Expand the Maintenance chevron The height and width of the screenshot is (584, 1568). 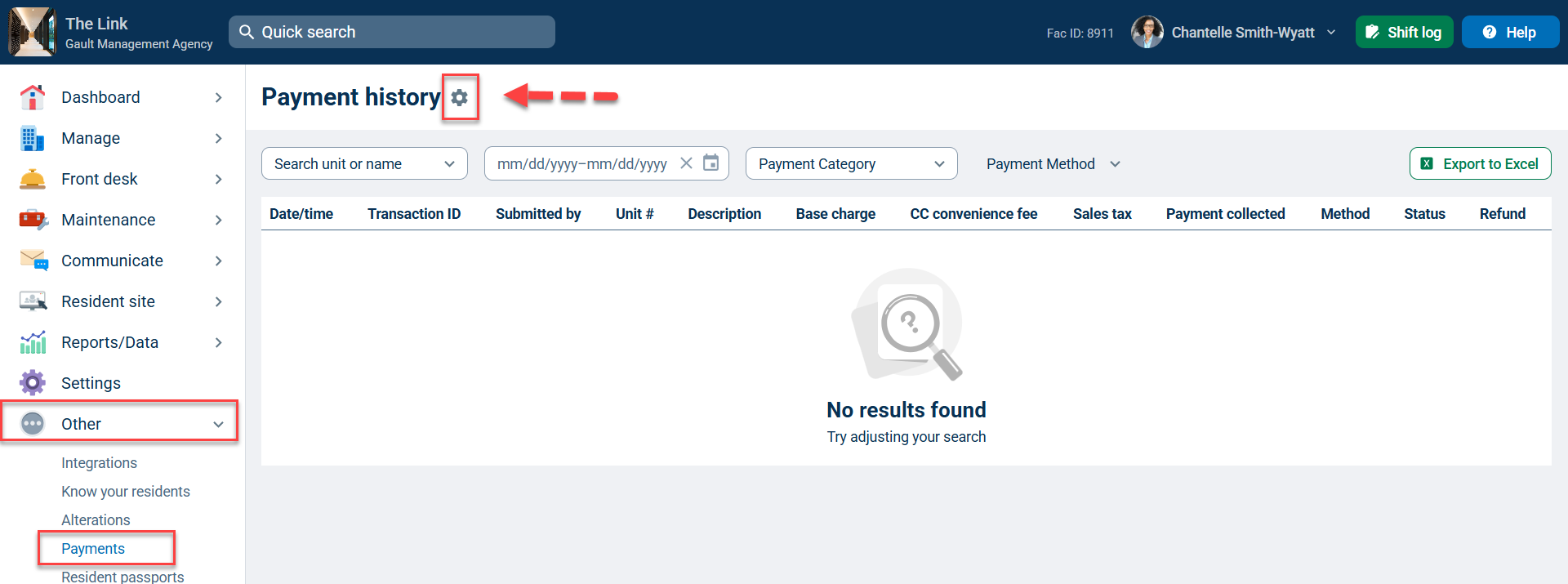tap(218, 220)
